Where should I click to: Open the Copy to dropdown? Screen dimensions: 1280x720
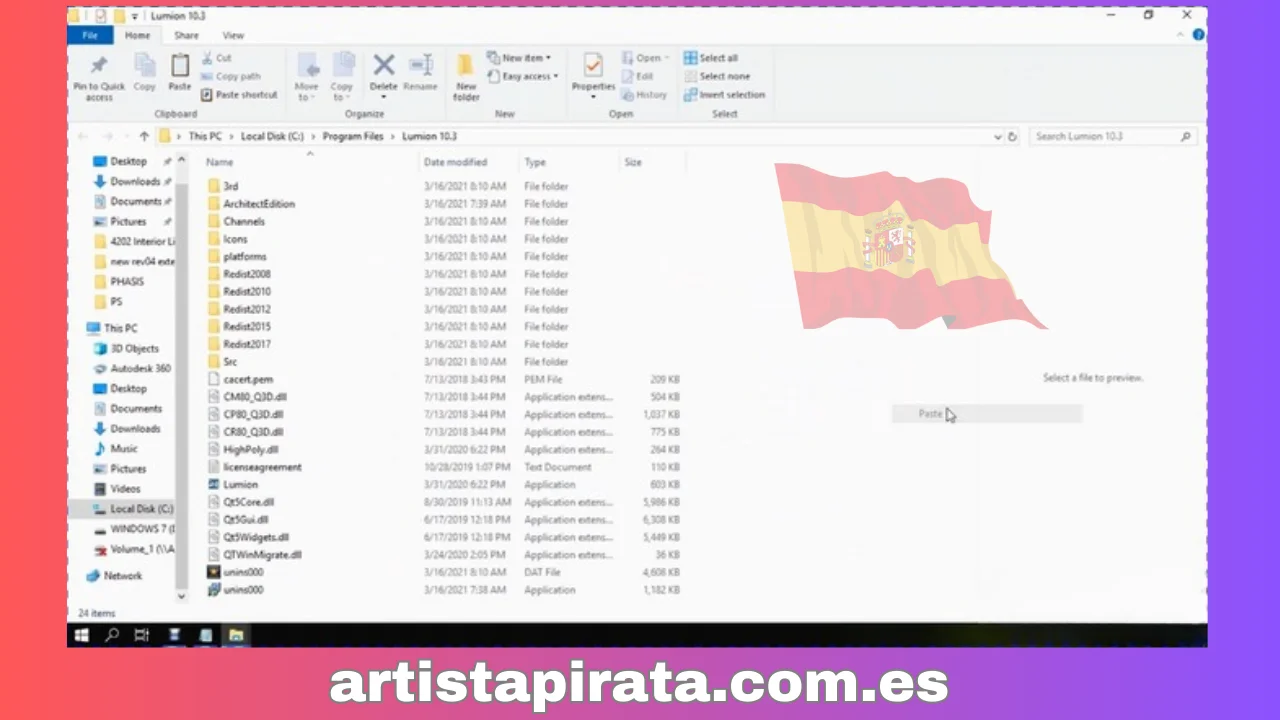point(342,77)
